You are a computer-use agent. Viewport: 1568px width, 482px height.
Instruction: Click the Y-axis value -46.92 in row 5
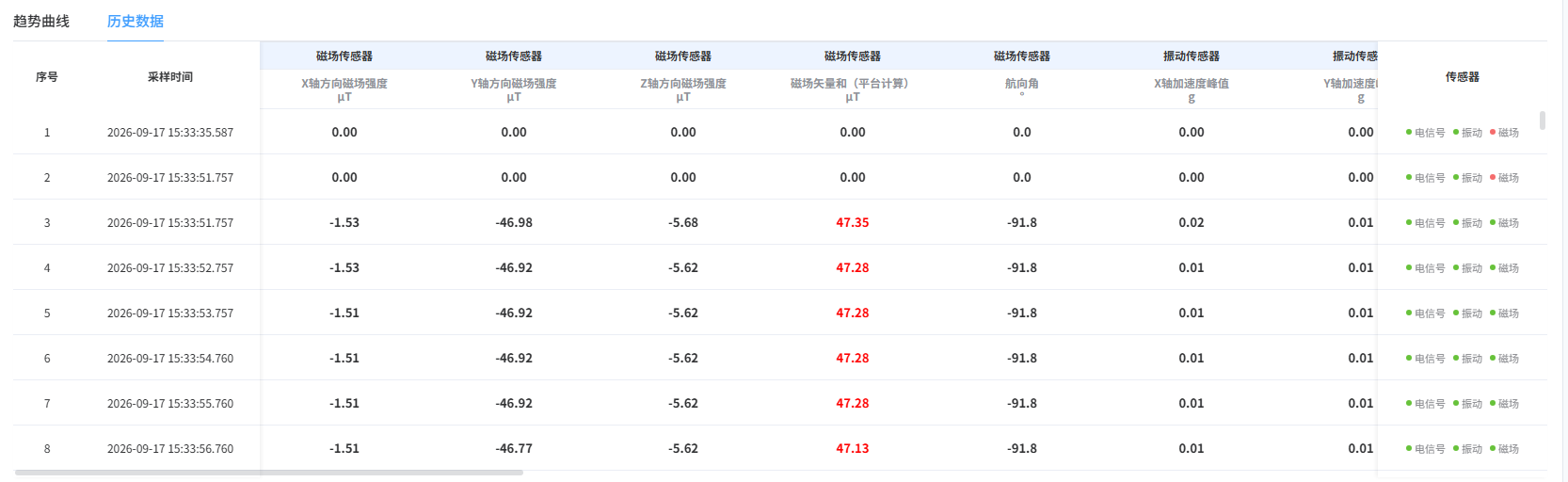[514, 313]
